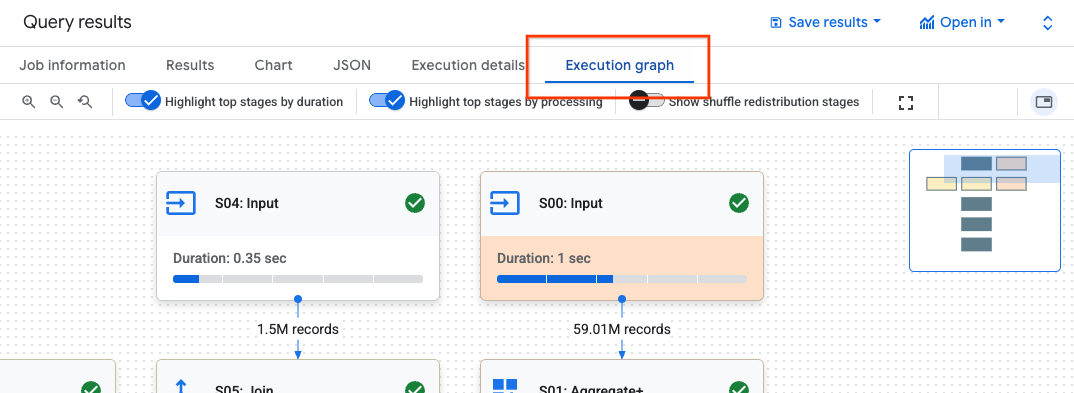
Task: Click the S00 Input stage icon
Action: point(505,203)
